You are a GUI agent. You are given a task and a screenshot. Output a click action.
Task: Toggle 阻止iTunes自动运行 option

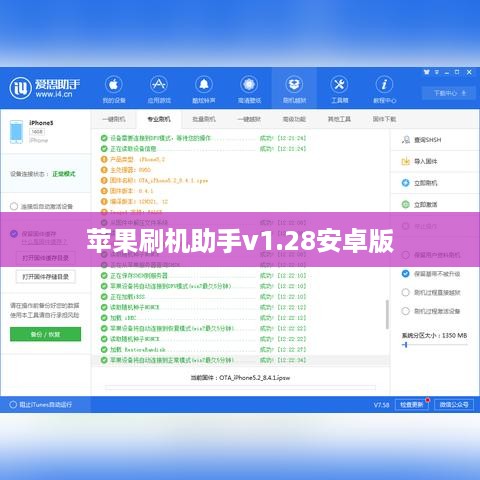tap(13, 405)
